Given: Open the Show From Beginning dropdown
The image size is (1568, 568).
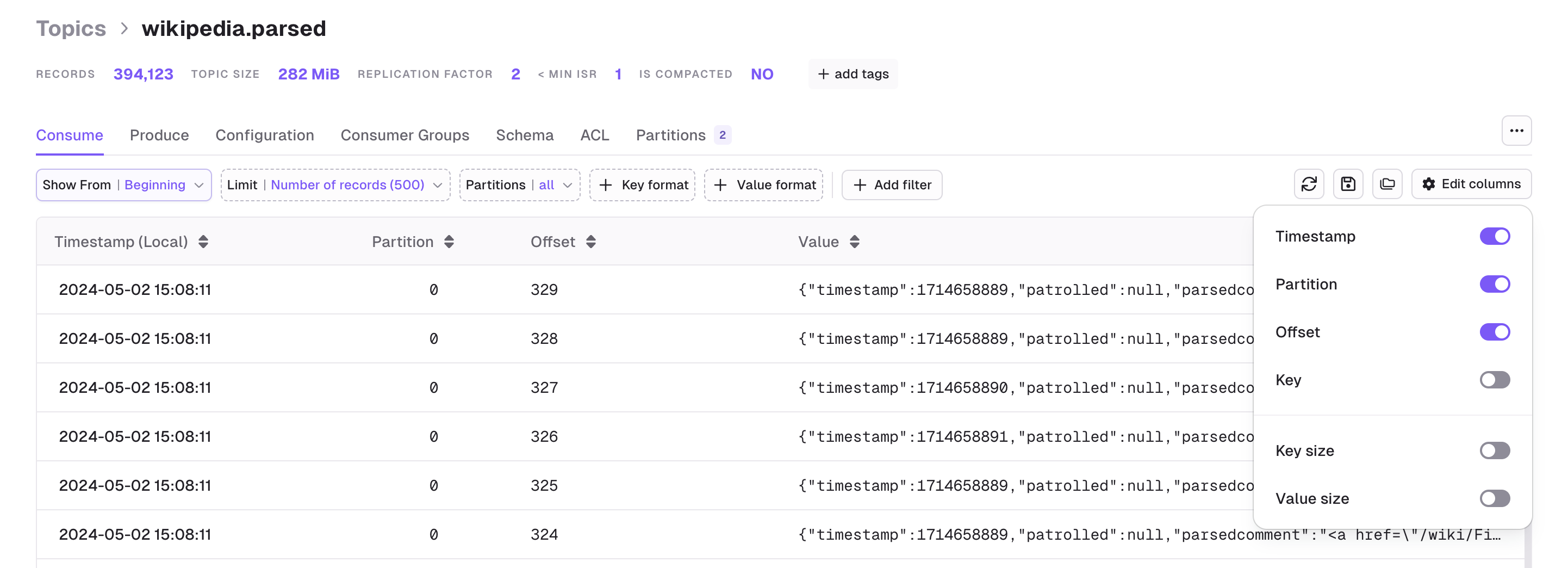Looking at the screenshot, I should pos(123,185).
